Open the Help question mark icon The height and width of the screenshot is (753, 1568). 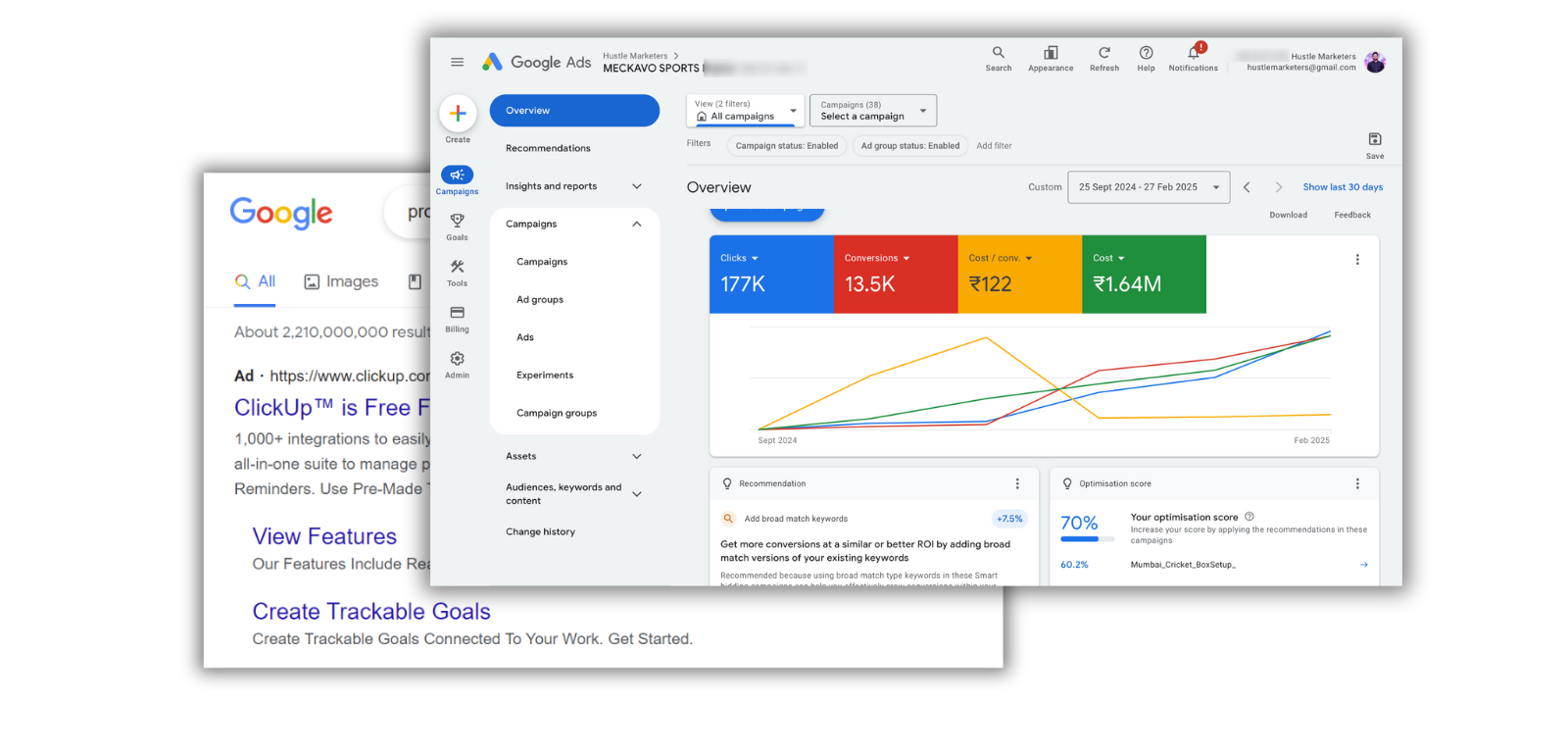pos(1146,53)
